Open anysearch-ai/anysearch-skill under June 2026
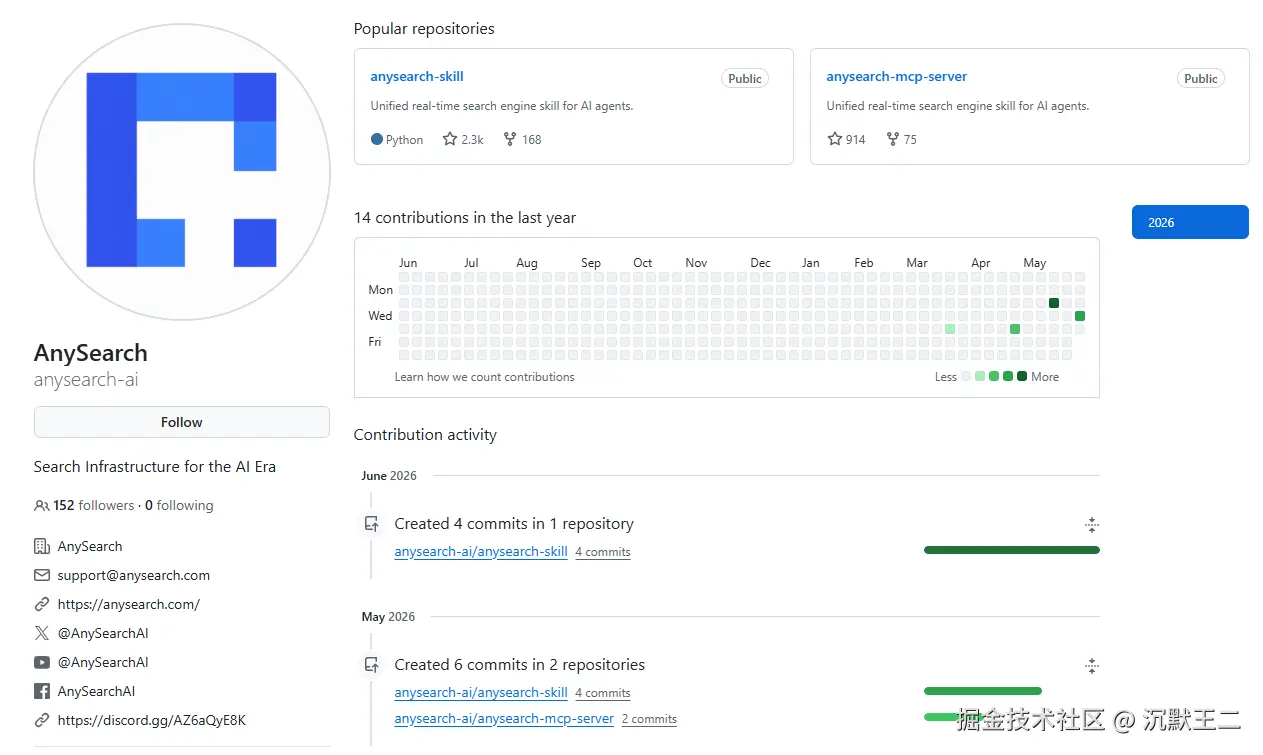Image resolution: width=1263 pixels, height=755 pixels. 481,552
